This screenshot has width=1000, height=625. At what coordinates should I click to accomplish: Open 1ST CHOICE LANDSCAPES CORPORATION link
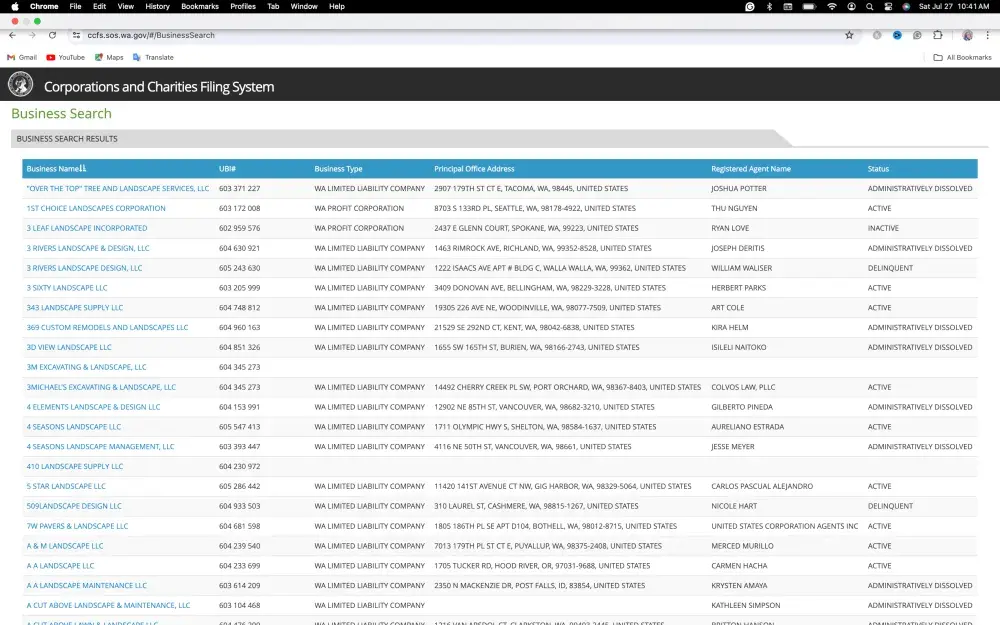(x=96, y=209)
